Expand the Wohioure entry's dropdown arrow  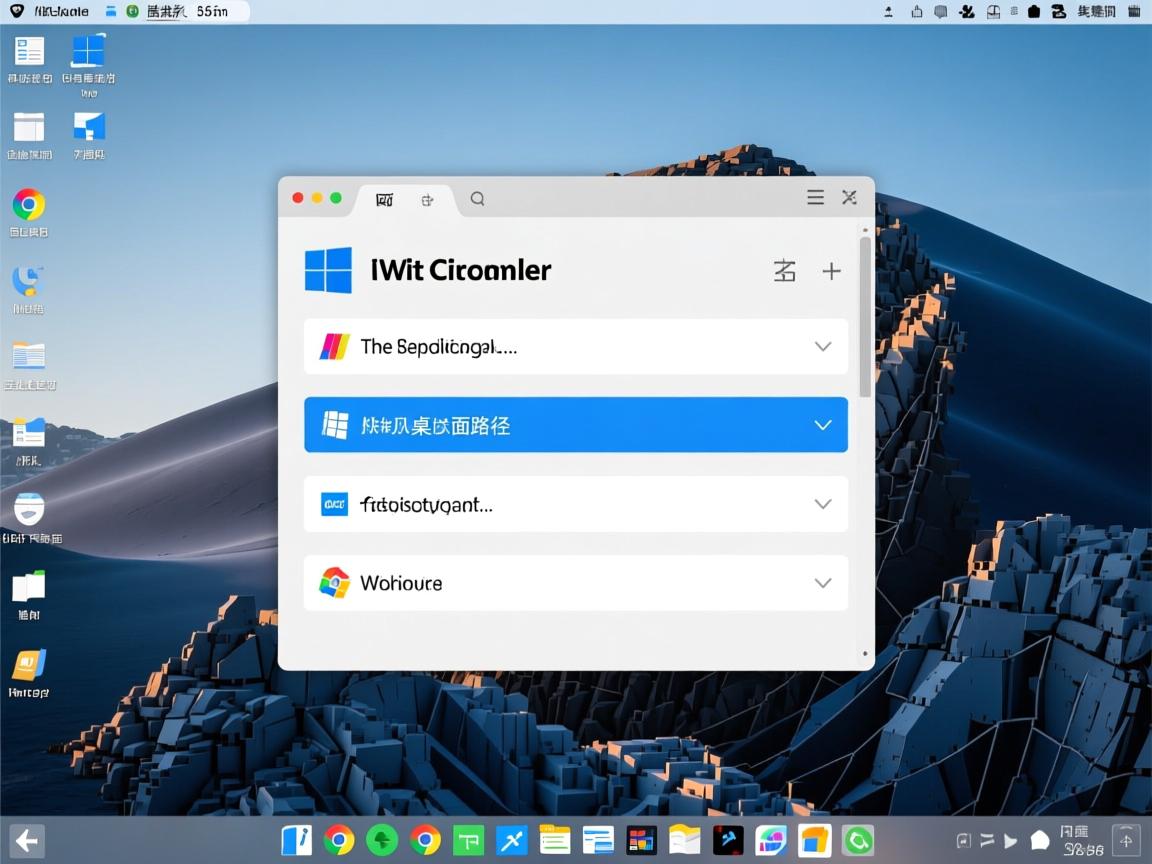(822, 582)
